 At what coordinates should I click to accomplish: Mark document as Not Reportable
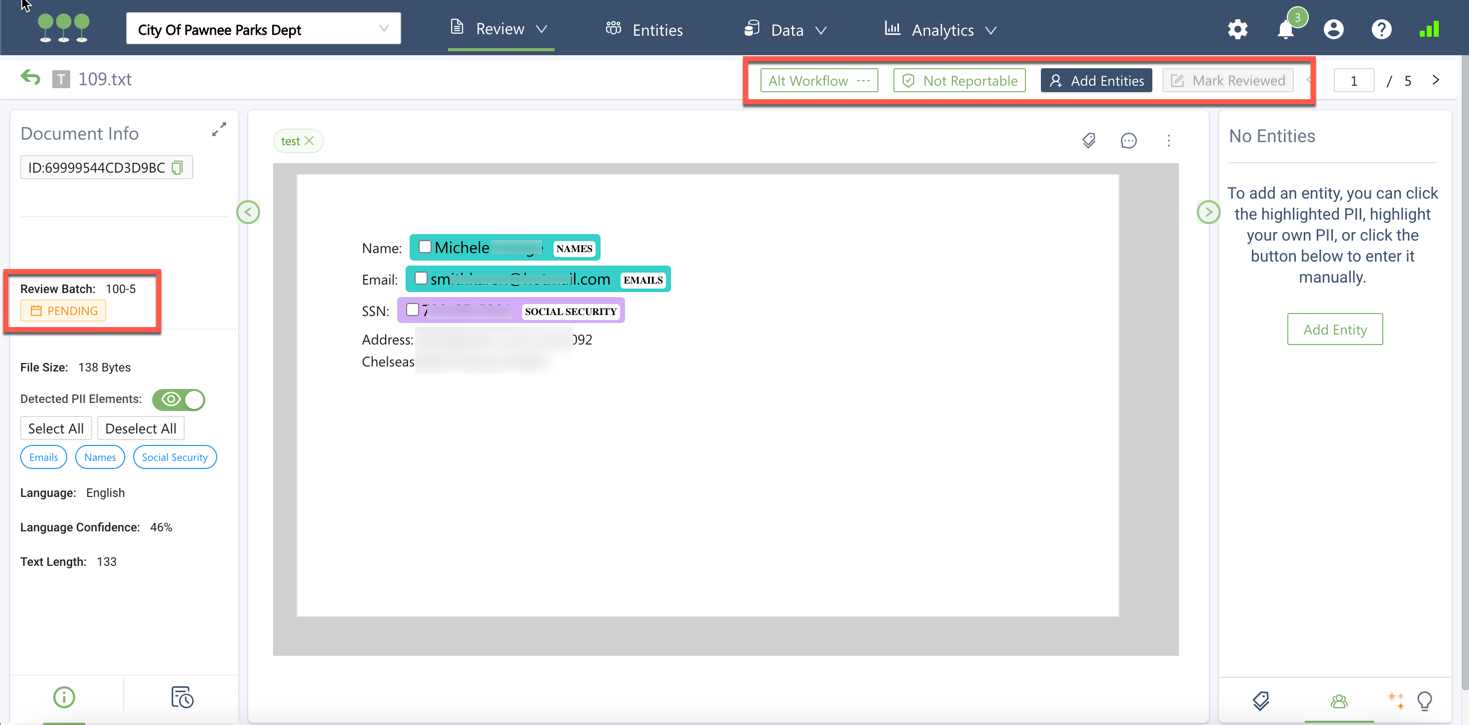click(x=959, y=81)
